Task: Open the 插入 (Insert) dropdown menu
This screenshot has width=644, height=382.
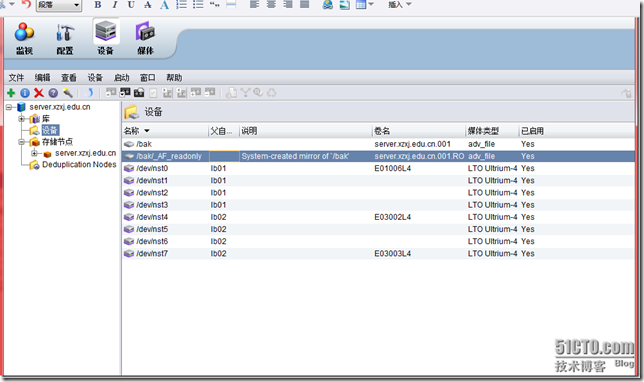Action: tap(400, 5)
